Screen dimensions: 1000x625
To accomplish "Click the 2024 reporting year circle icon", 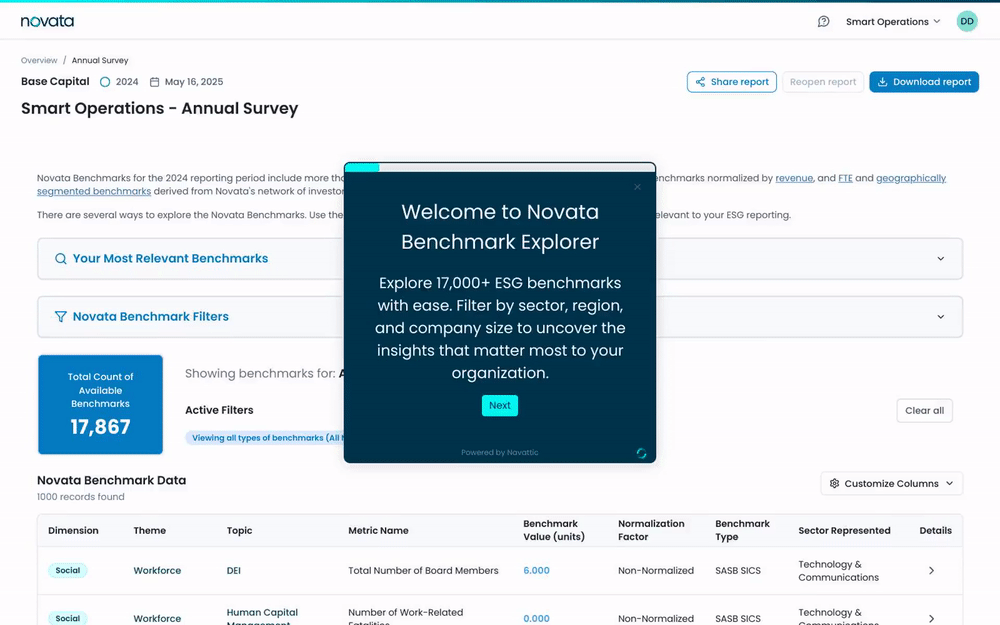I will [x=105, y=82].
